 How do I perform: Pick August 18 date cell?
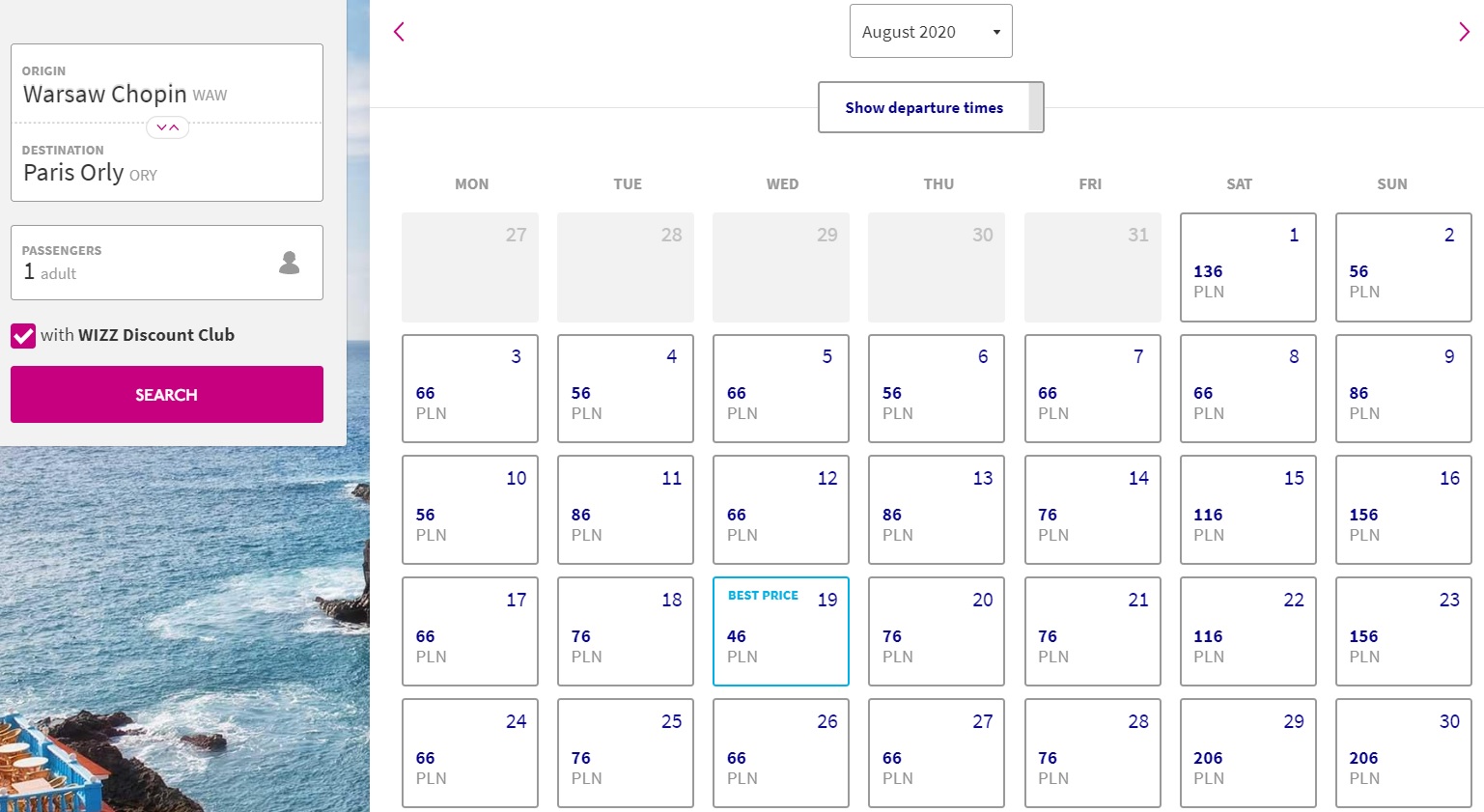pyautogui.click(x=626, y=631)
